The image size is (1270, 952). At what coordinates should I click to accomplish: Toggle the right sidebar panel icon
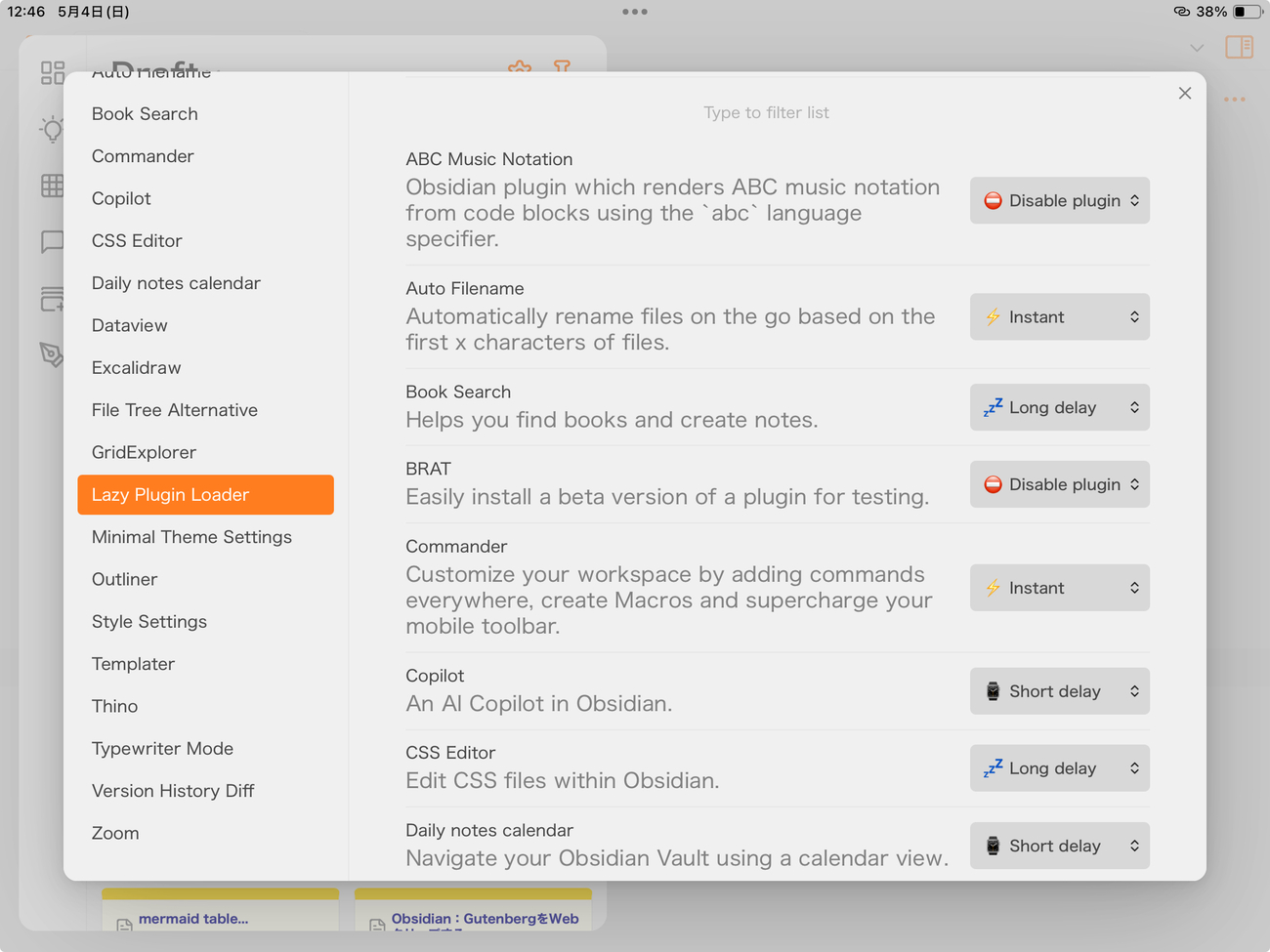(x=1239, y=47)
